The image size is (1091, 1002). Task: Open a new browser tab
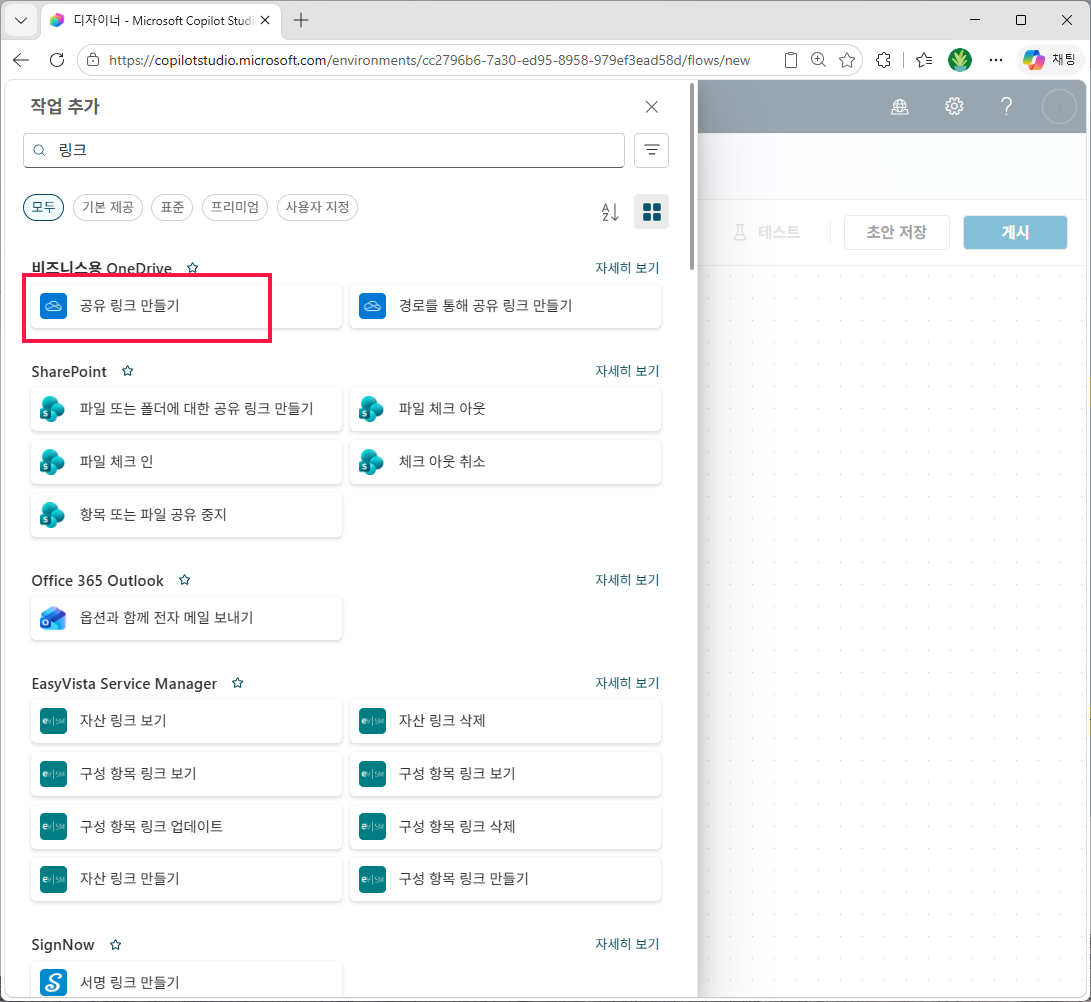(x=301, y=20)
